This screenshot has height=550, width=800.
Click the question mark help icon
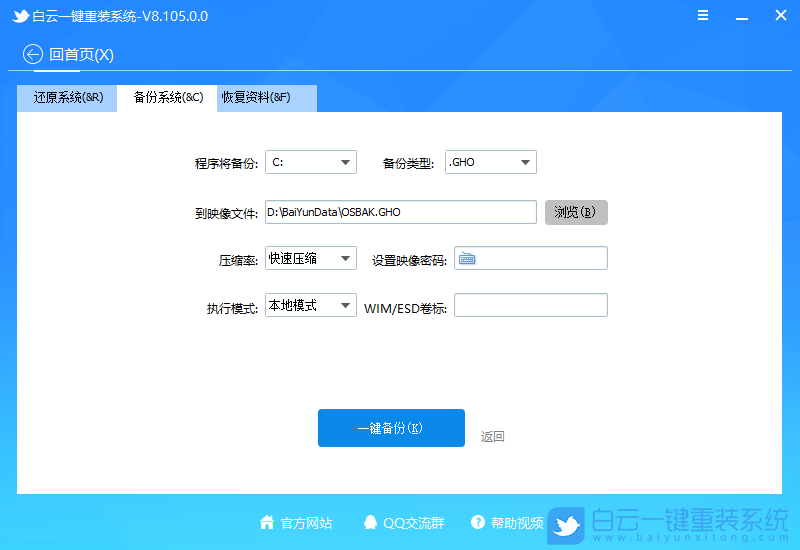click(478, 522)
